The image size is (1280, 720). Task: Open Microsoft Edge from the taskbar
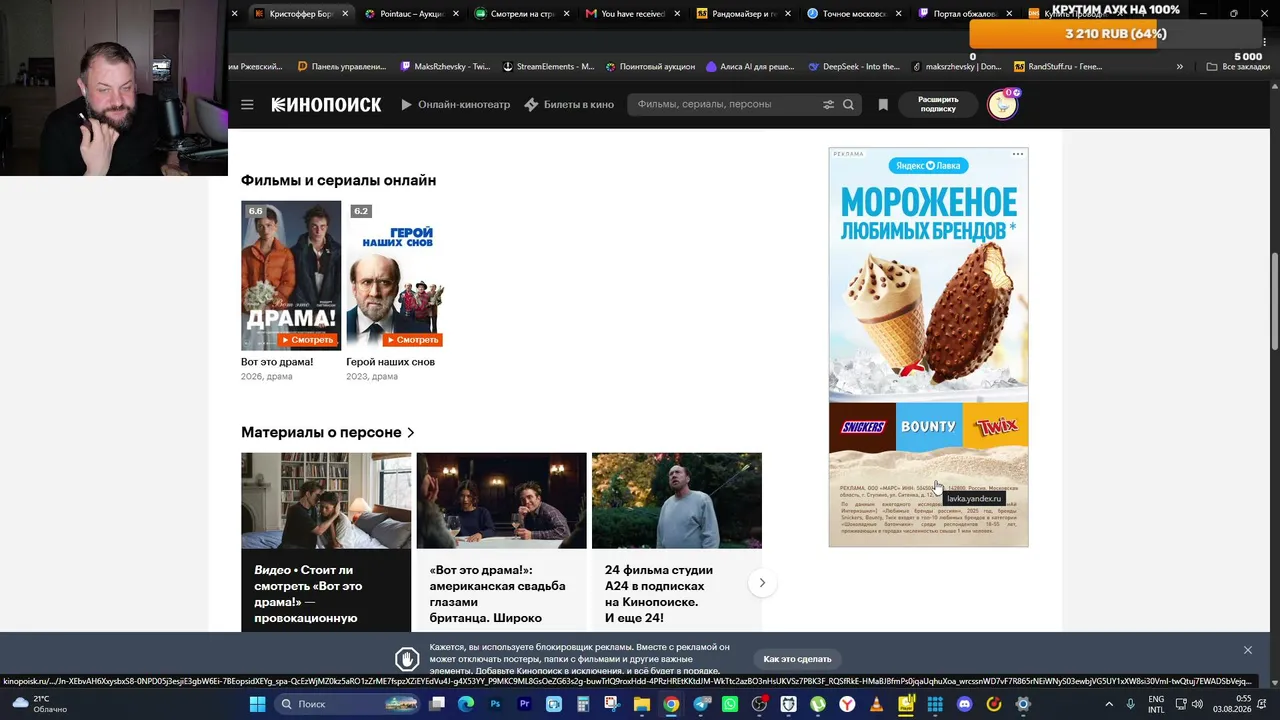(466, 704)
